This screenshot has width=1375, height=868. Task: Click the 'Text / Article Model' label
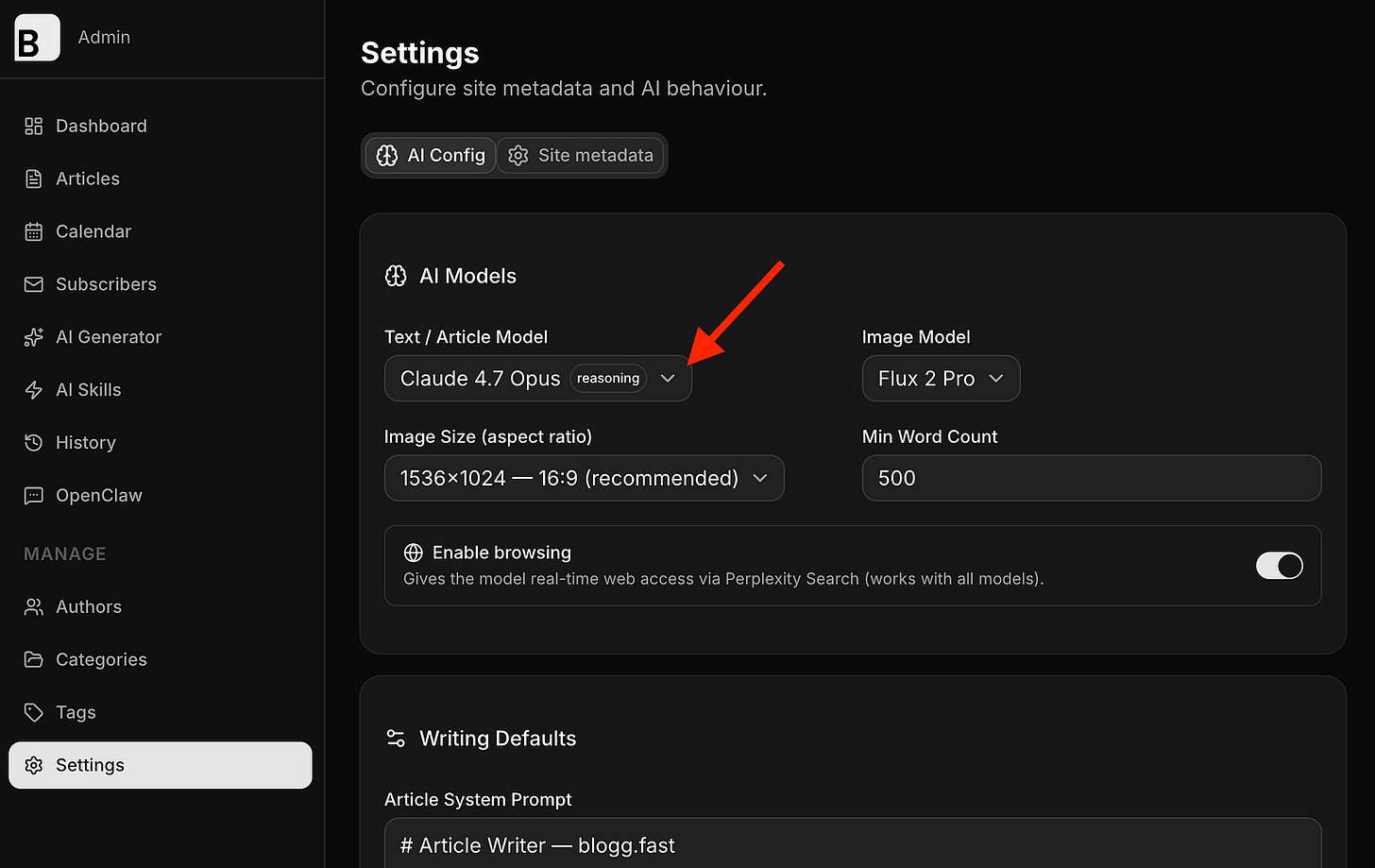(x=466, y=337)
